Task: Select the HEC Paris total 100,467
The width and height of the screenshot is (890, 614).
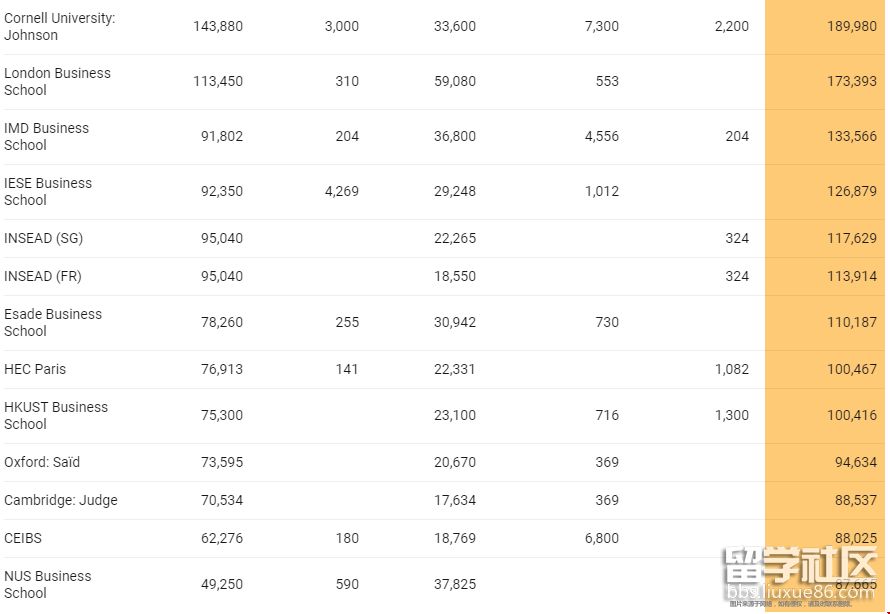Action: (851, 369)
